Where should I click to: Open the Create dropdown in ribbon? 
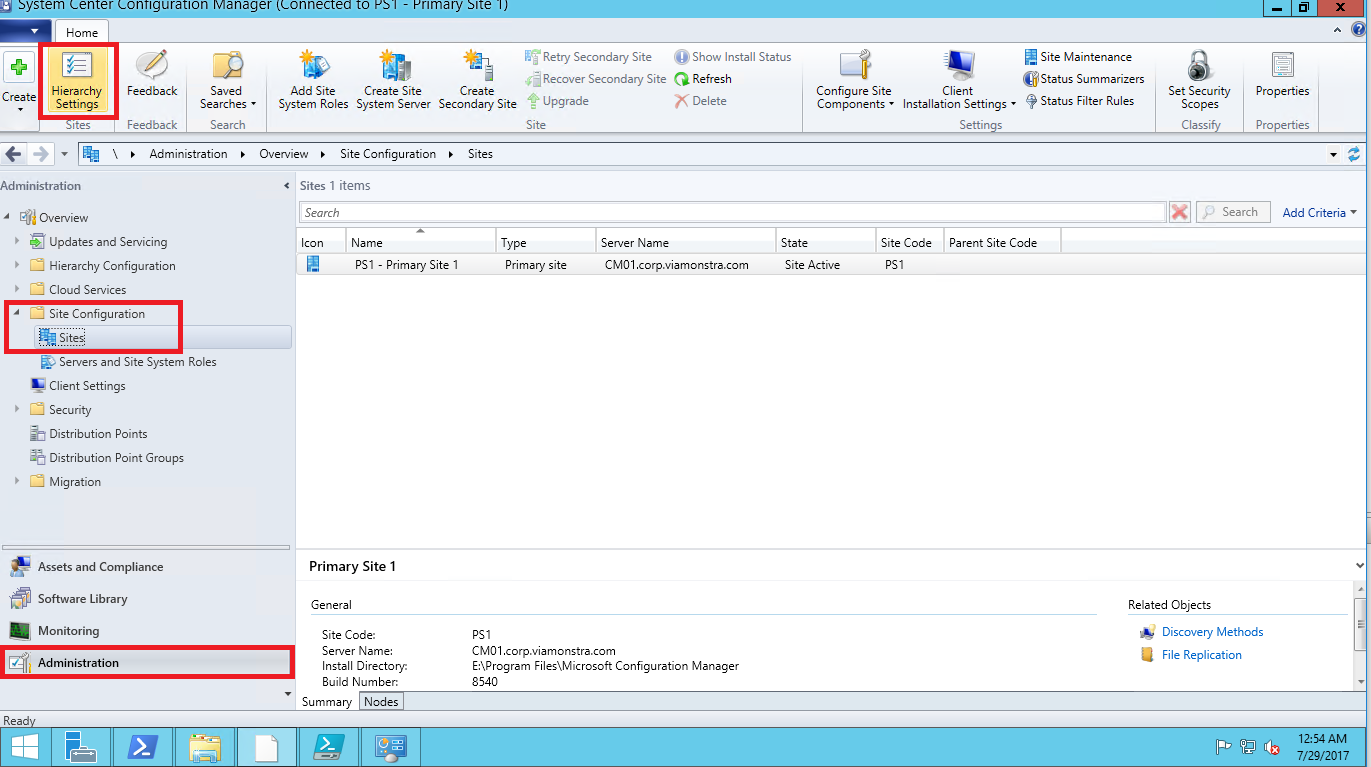coord(19,84)
